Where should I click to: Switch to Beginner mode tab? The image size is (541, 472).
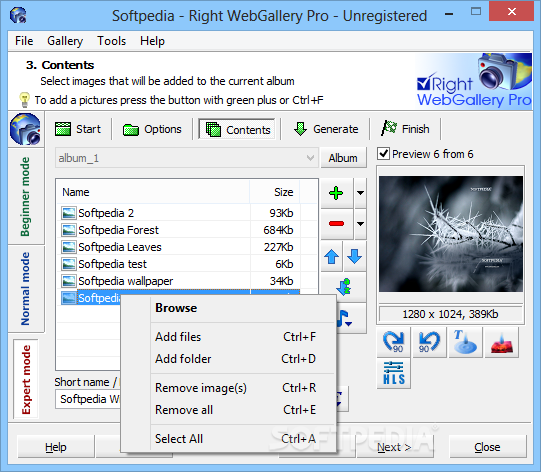[26, 196]
